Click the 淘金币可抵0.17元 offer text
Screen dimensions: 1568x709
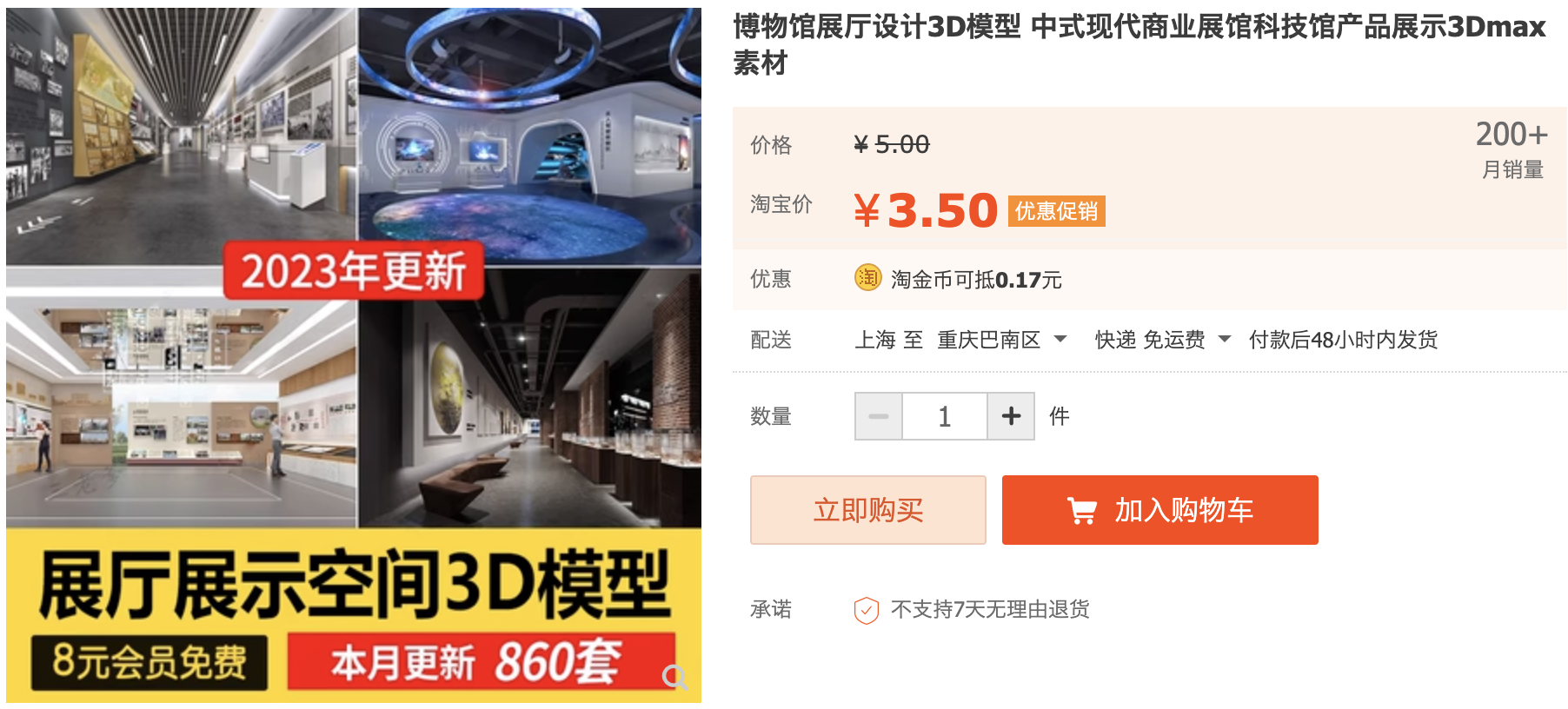(x=976, y=280)
